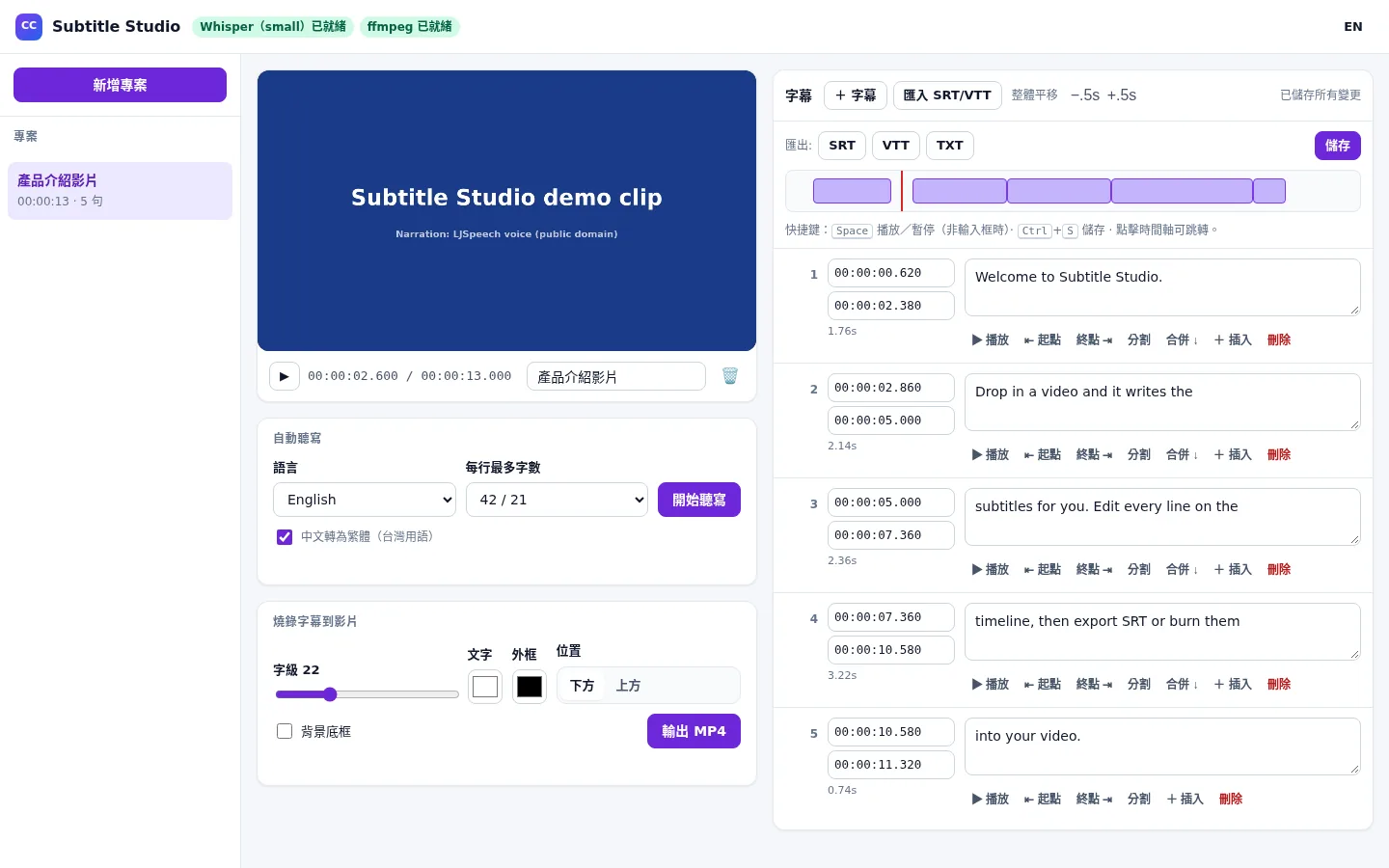The height and width of the screenshot is (868, 1389).
Task: Click the video preview thumbnail
Action: click(506, 210)
